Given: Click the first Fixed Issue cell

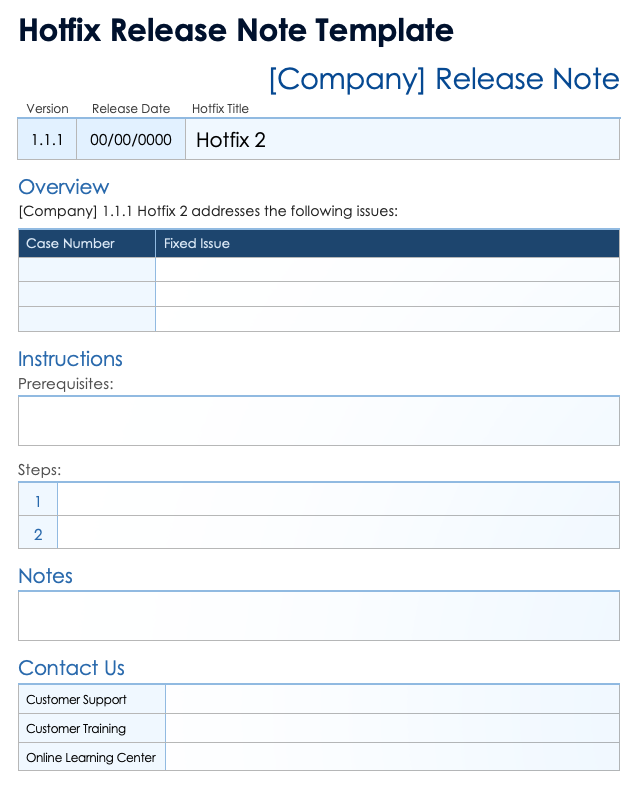Looking at the screenshot, I should pos(387,270).
